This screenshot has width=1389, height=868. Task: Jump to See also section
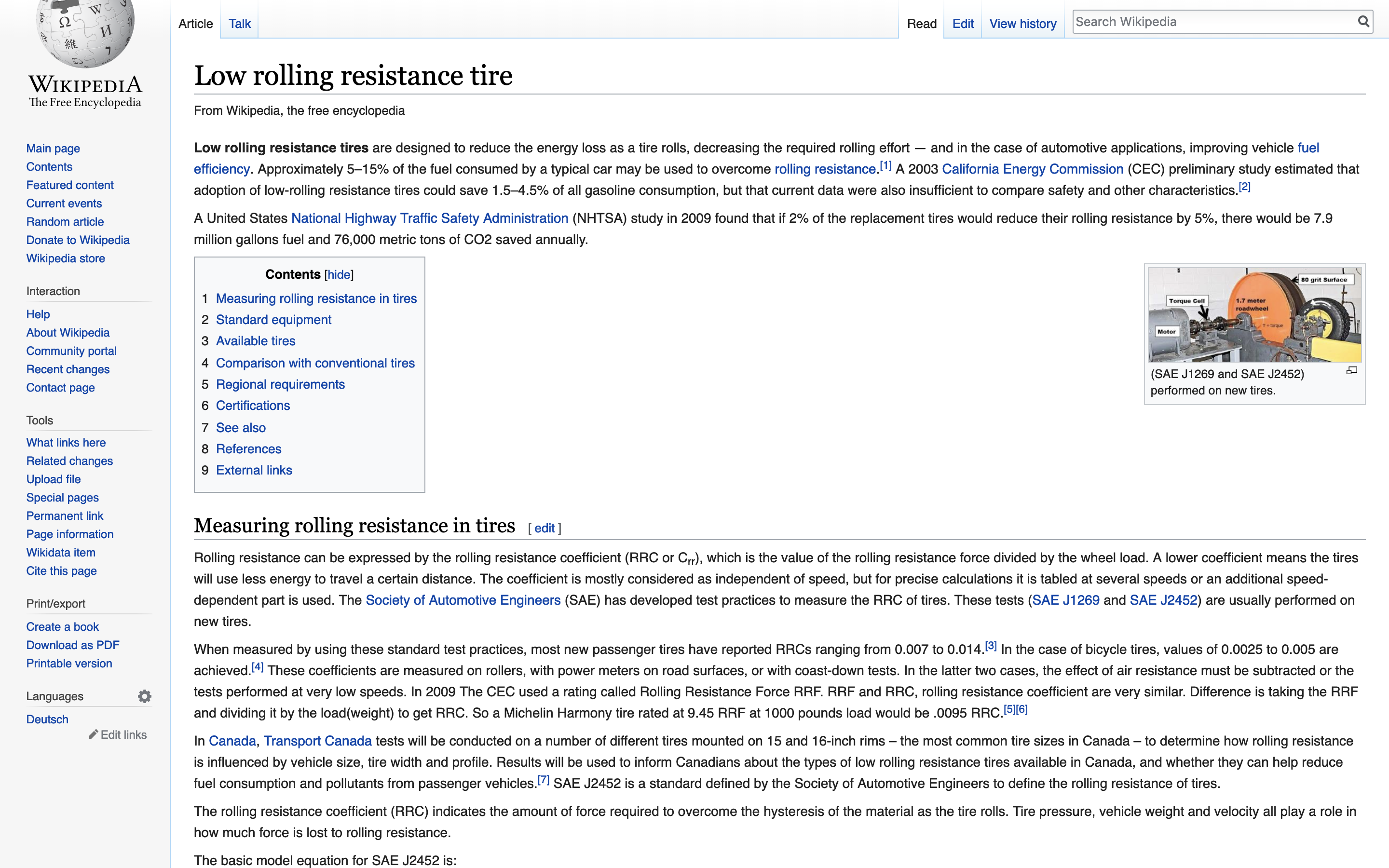tap(241, 428)
